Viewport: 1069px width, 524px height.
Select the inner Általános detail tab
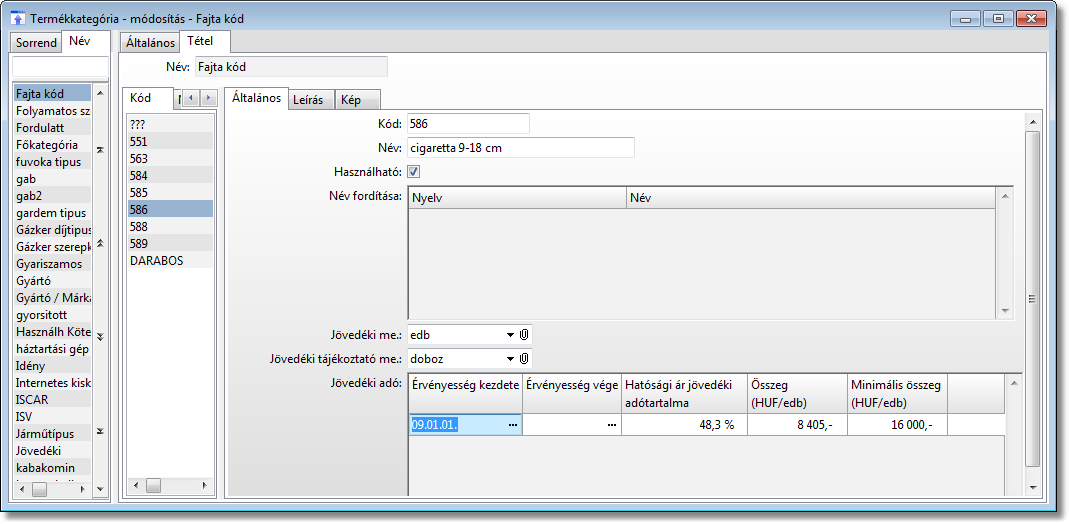coord(256,97)
